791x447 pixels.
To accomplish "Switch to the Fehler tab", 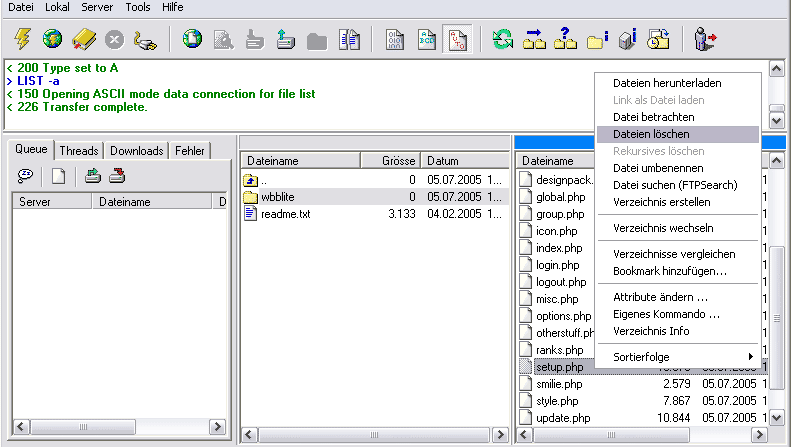I will [x=190, y=151].
